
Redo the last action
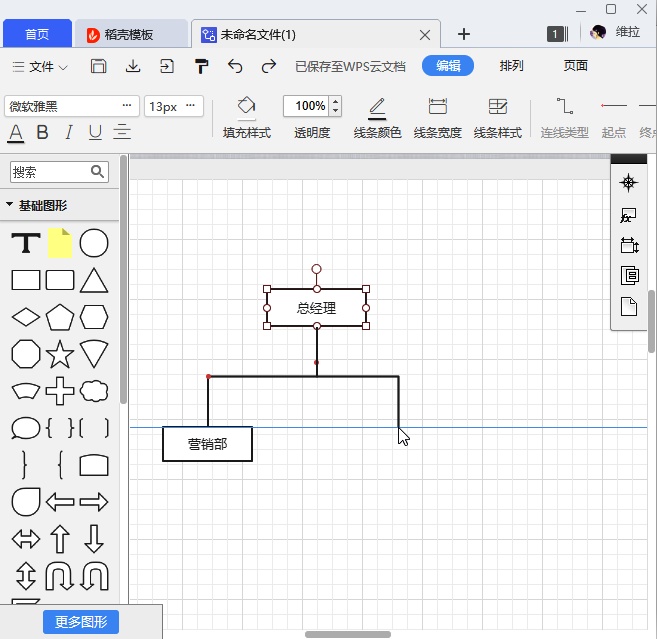pos(269,66)
